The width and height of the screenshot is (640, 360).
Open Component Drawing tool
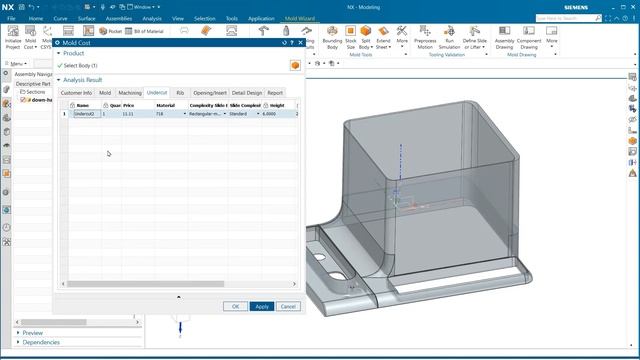[529, 31]
